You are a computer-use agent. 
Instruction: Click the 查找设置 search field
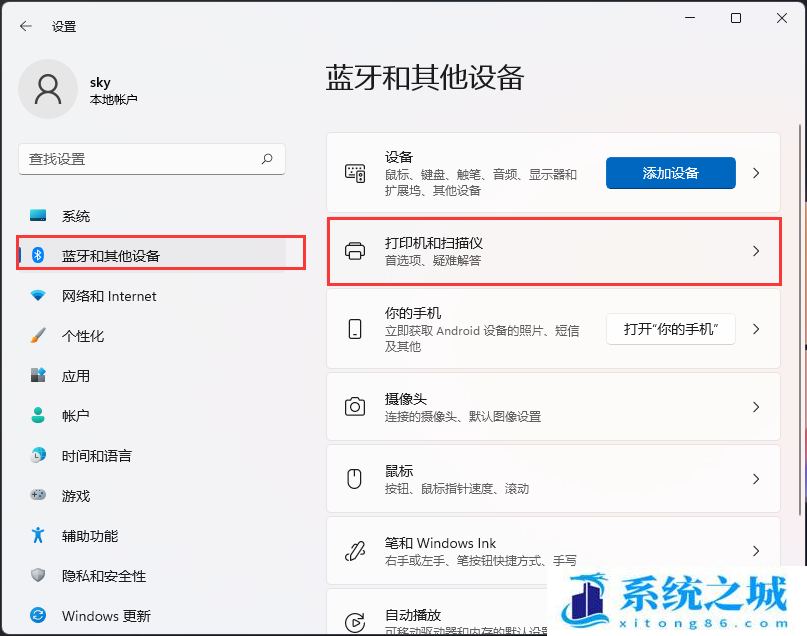point(152,159)
